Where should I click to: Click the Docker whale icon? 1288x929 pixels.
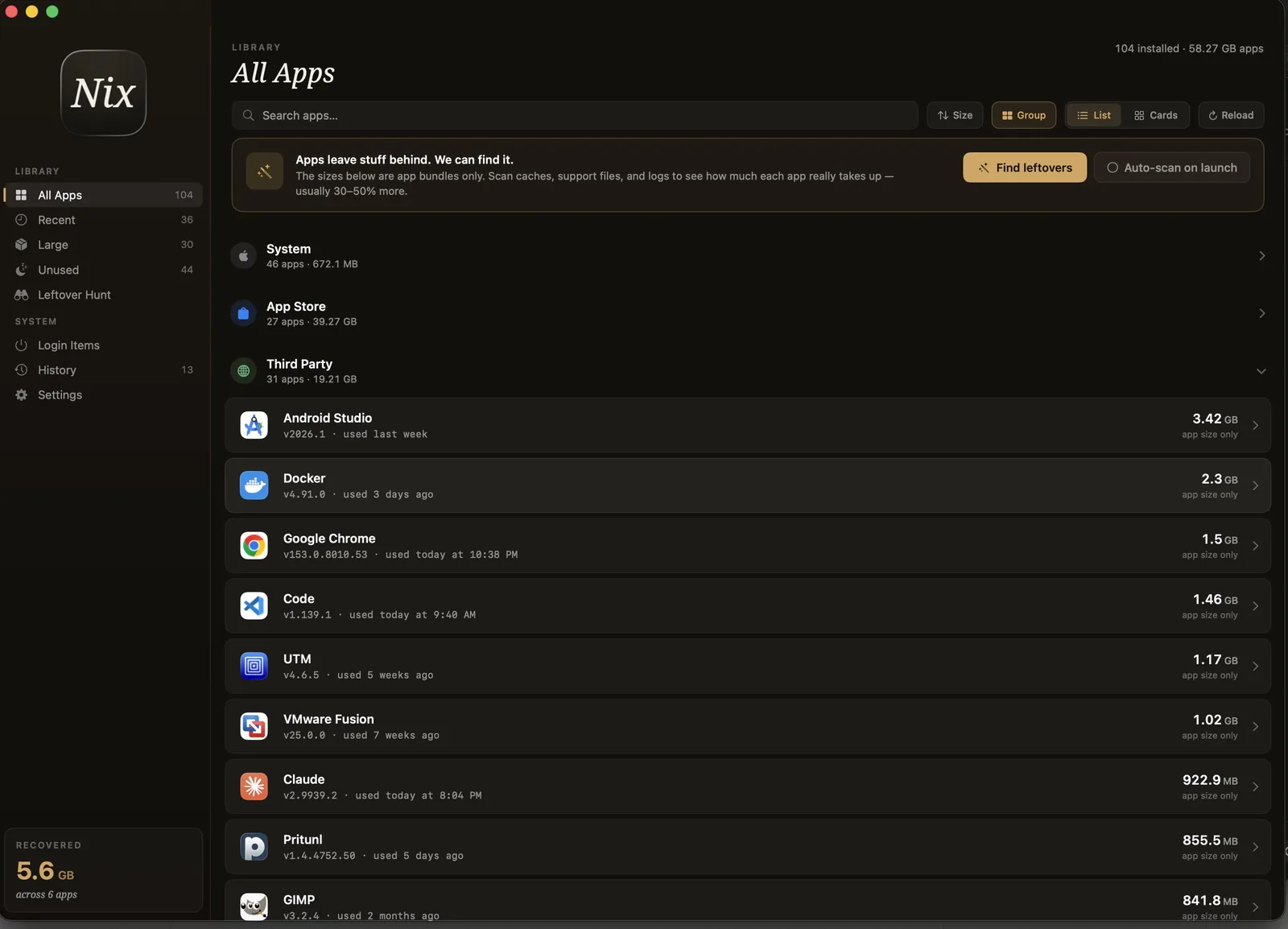(x=254, y=485)
